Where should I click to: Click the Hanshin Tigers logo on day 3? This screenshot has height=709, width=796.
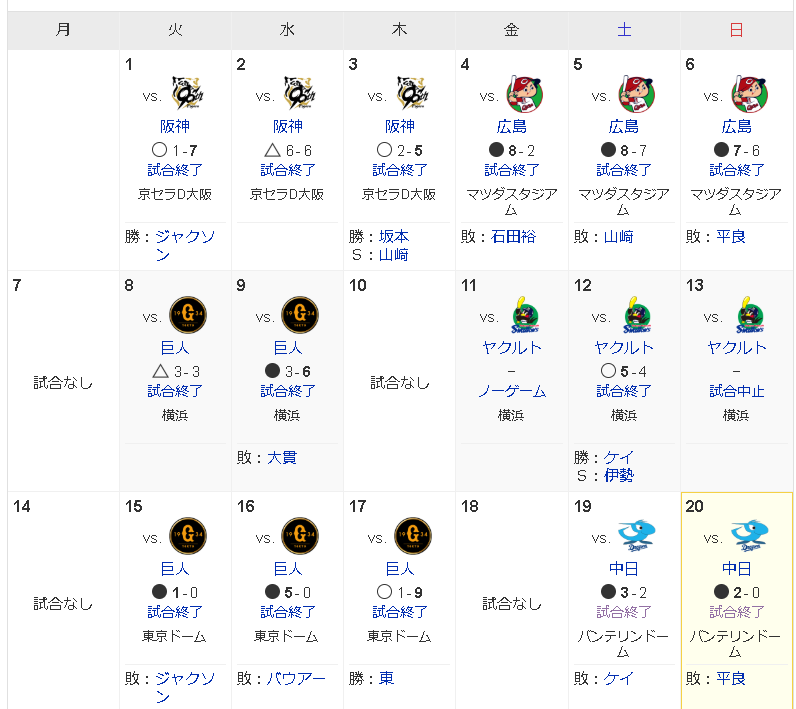pyautogui.click(x=413, y=93)
